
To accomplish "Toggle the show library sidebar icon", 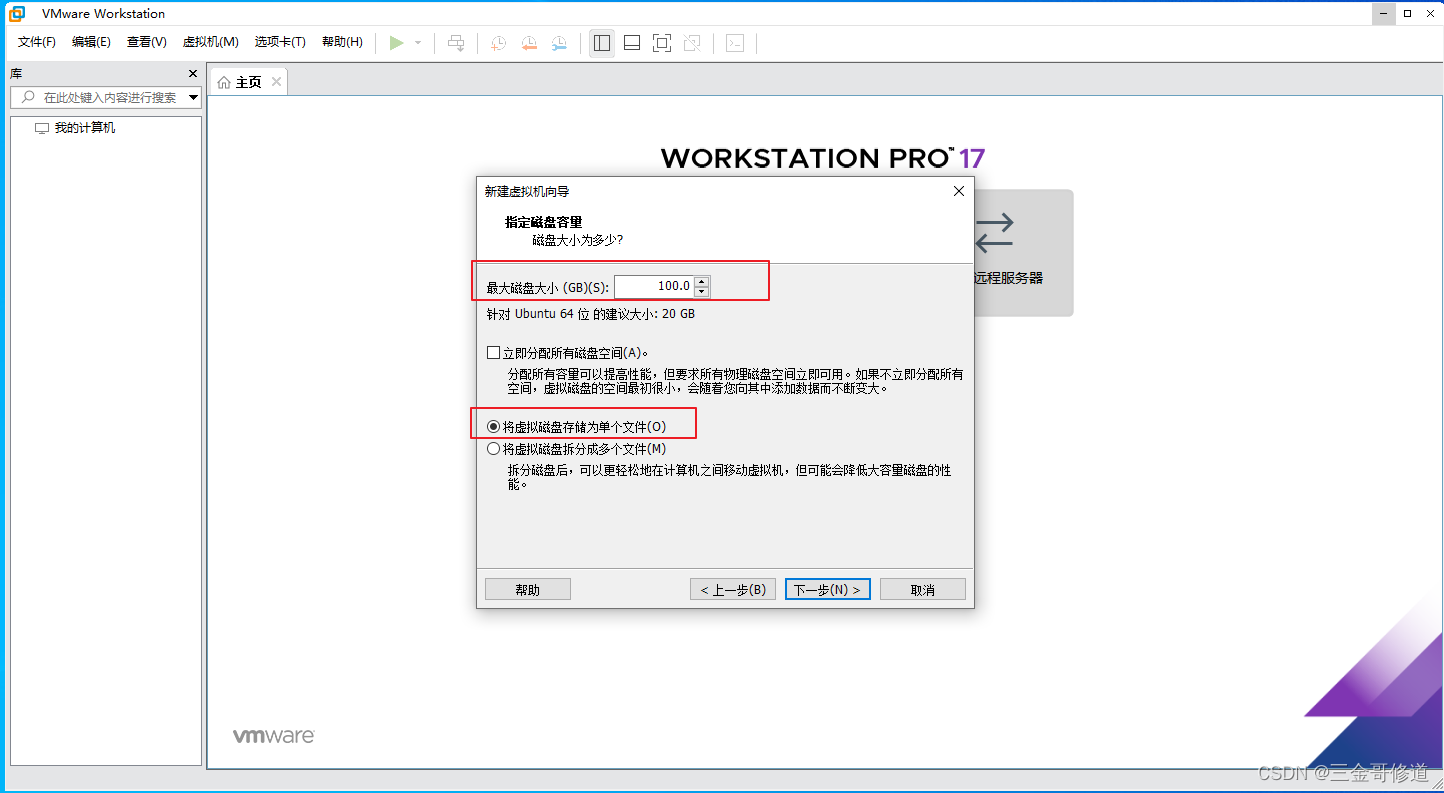I will 602,43.
